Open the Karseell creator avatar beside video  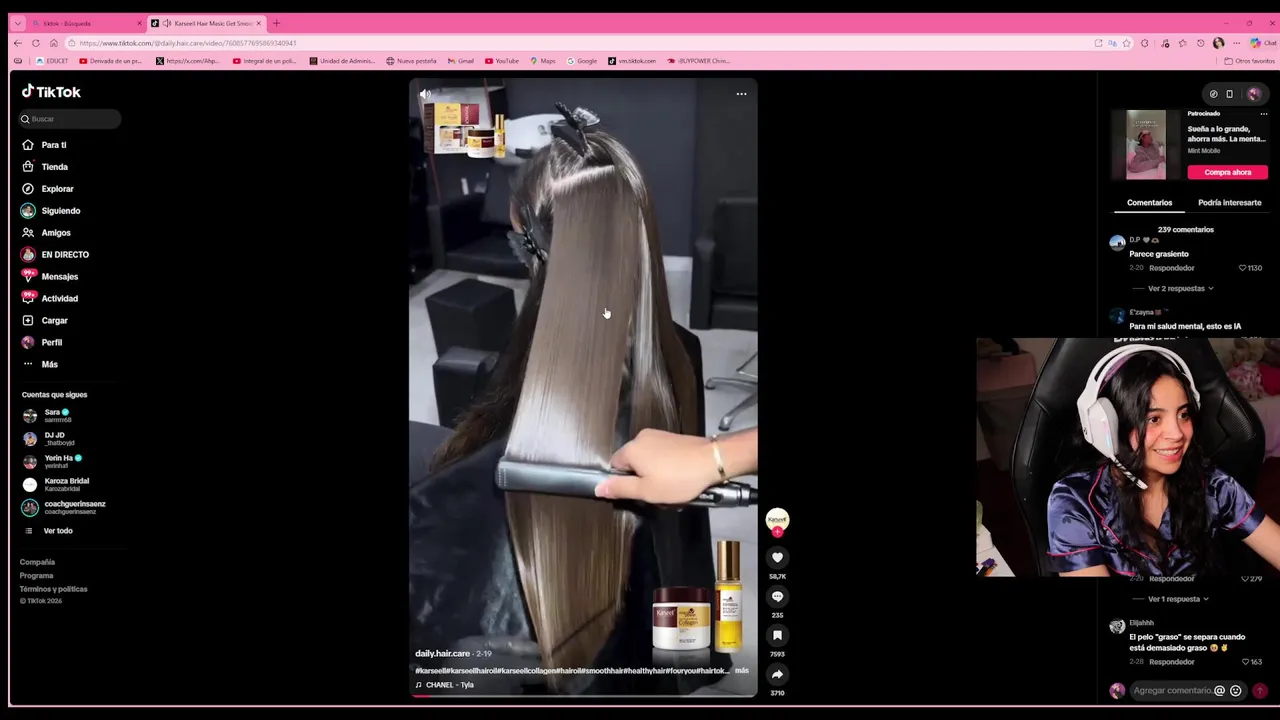click(777, 519)
